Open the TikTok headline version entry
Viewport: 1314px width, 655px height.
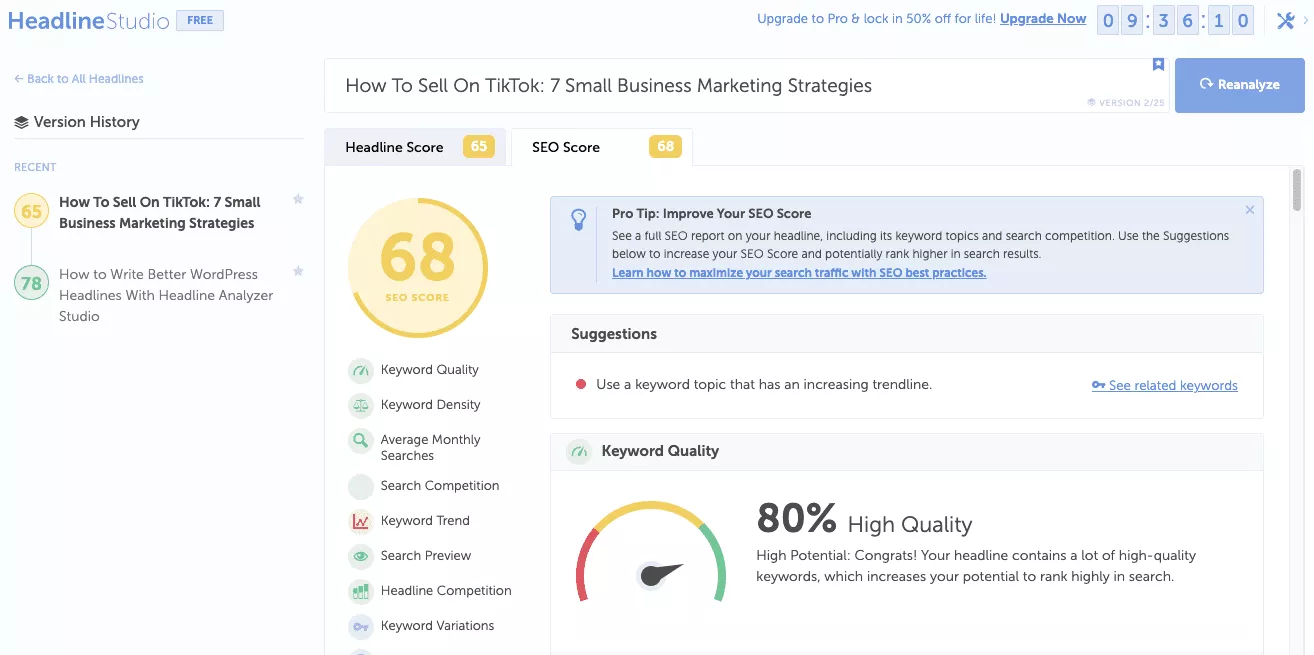(160, 213)
